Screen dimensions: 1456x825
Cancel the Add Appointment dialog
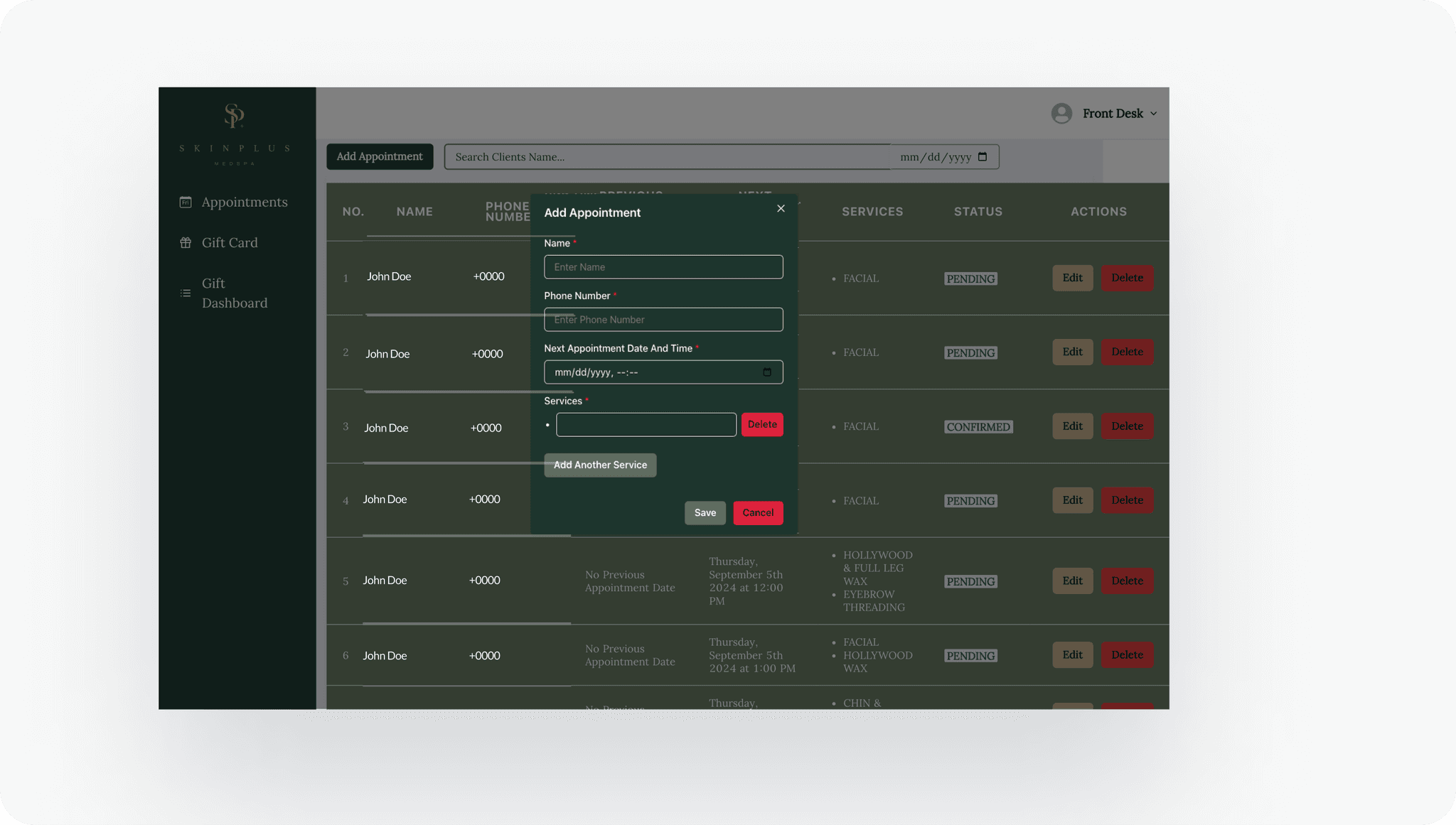758,513
